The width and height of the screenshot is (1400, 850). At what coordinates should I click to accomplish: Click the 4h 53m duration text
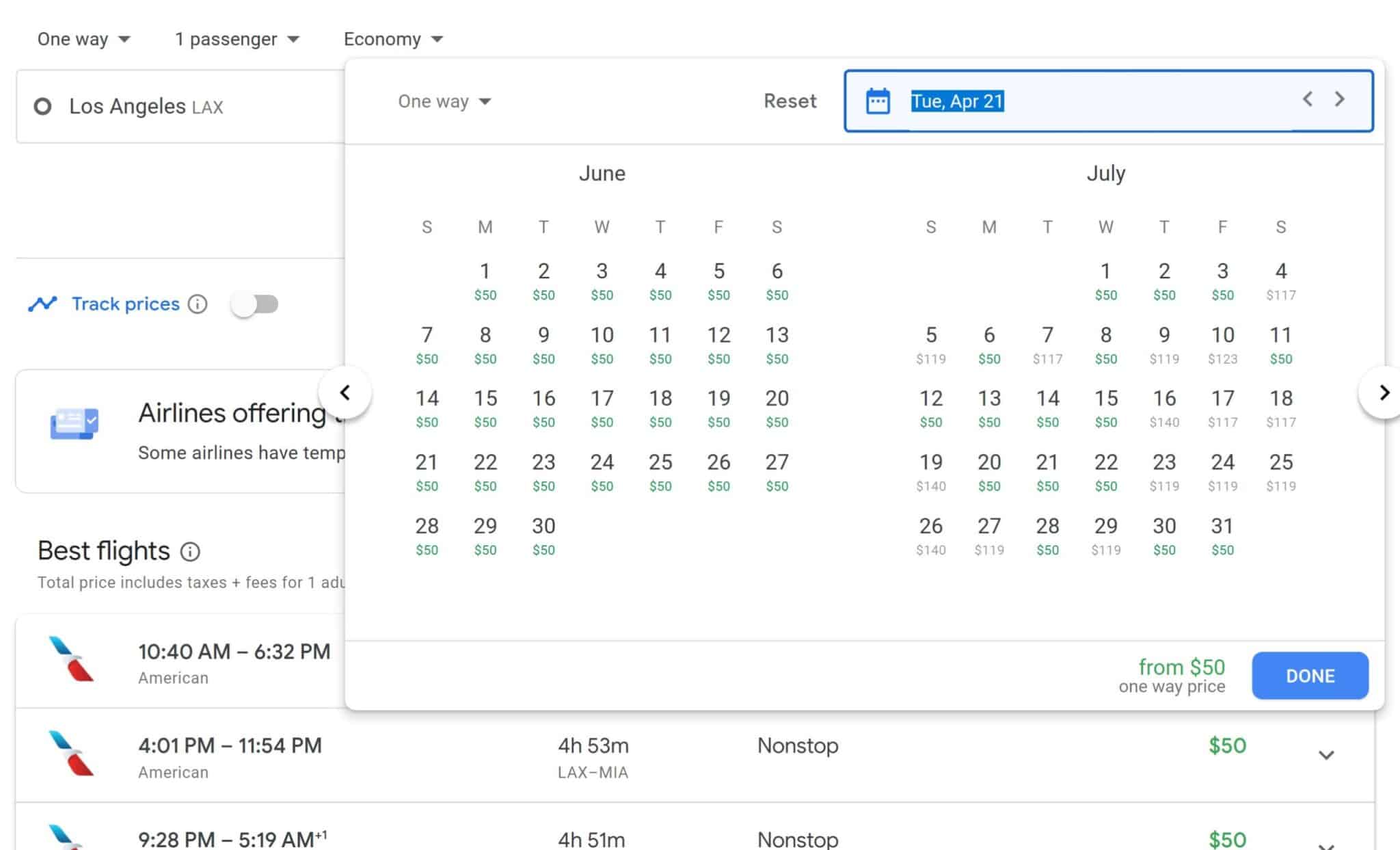593,745
